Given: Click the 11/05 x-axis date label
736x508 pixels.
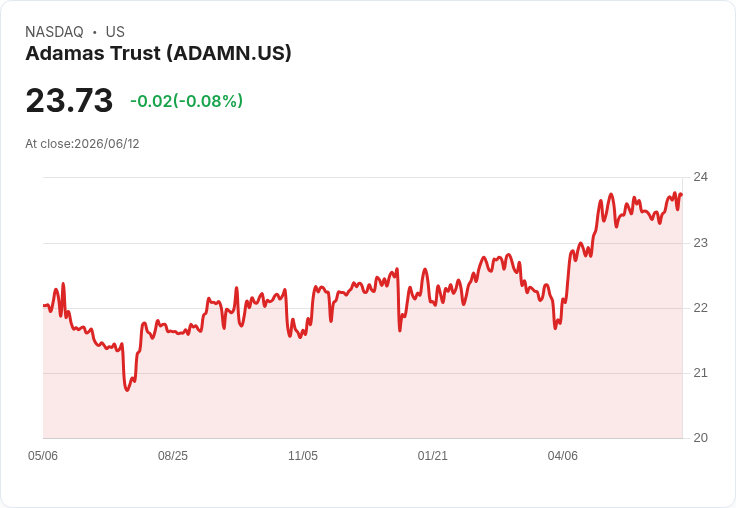Looking at the screenshot, I should coord(303,456).
